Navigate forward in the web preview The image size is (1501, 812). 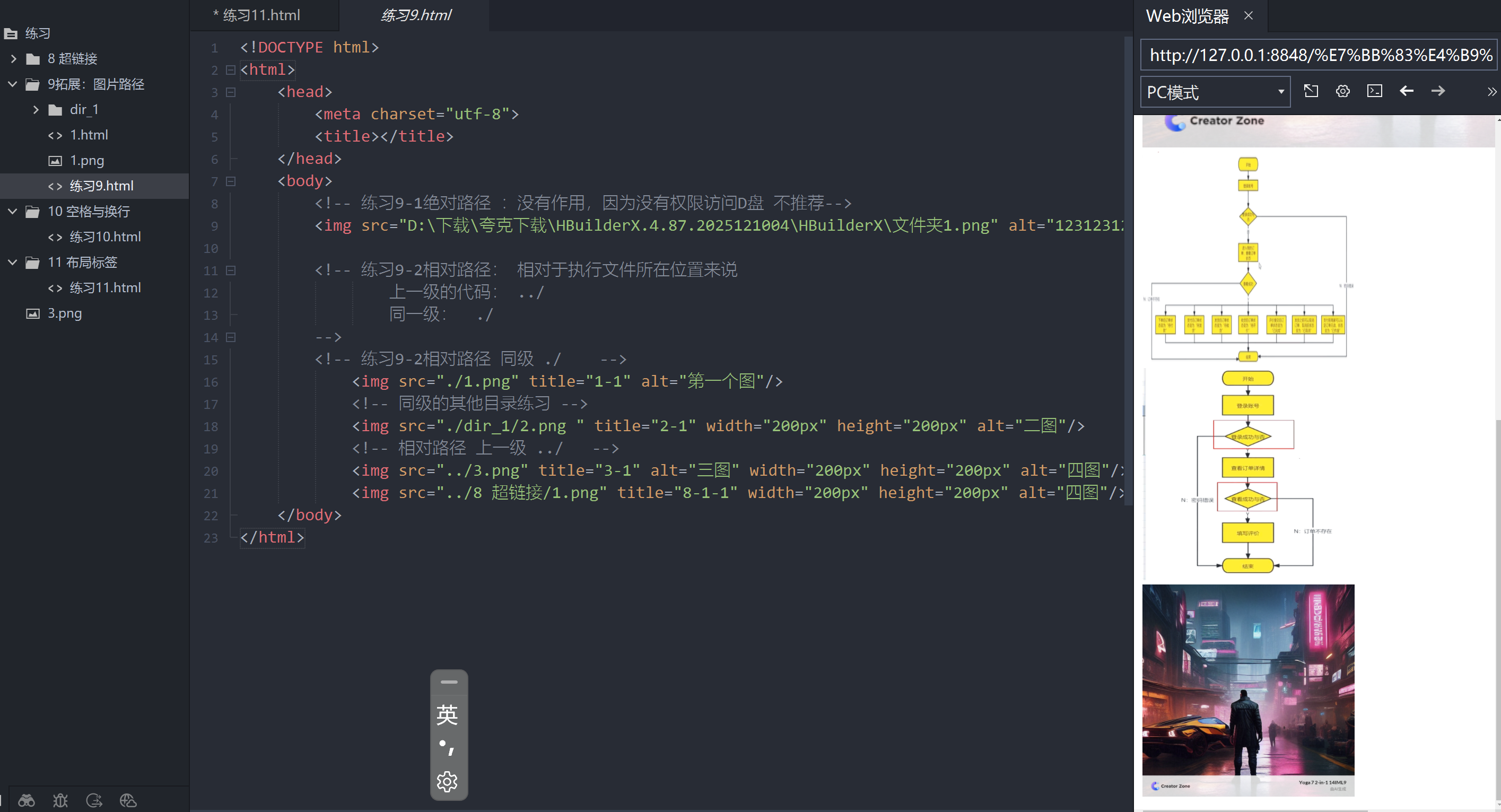click(1438, 91)
